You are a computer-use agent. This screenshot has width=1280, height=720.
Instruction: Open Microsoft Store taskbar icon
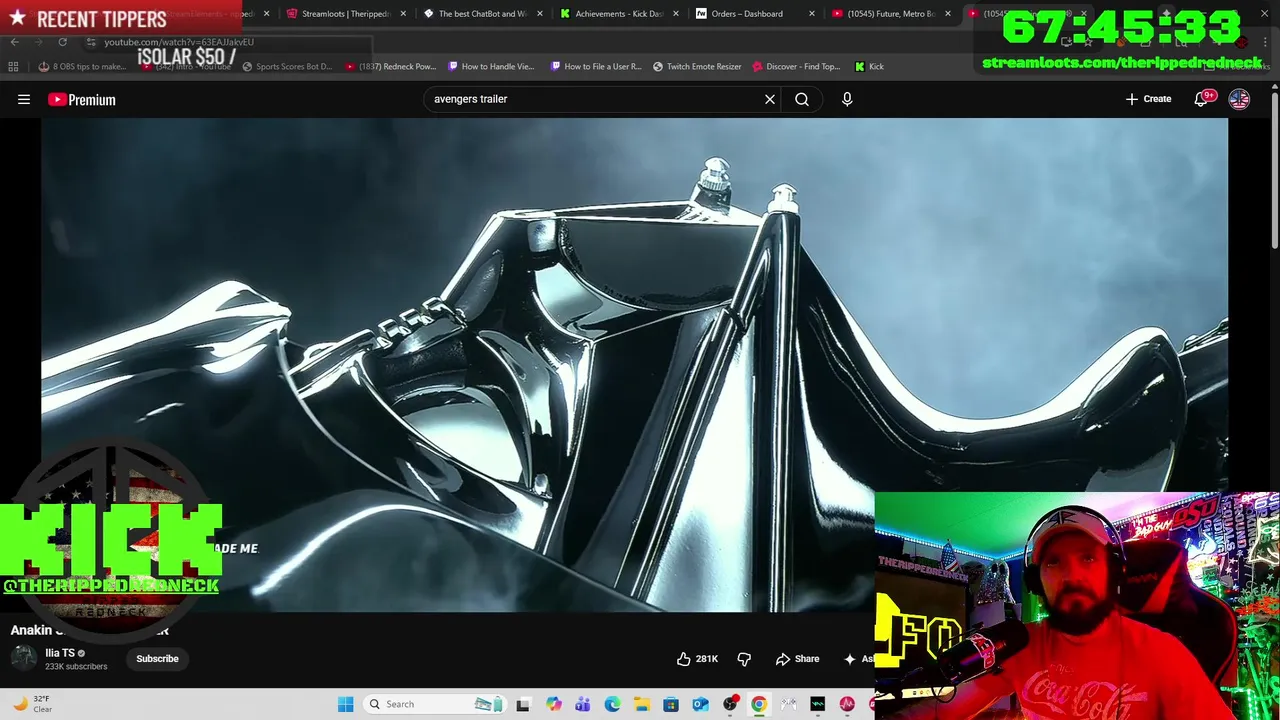click(x=671, y=704)
